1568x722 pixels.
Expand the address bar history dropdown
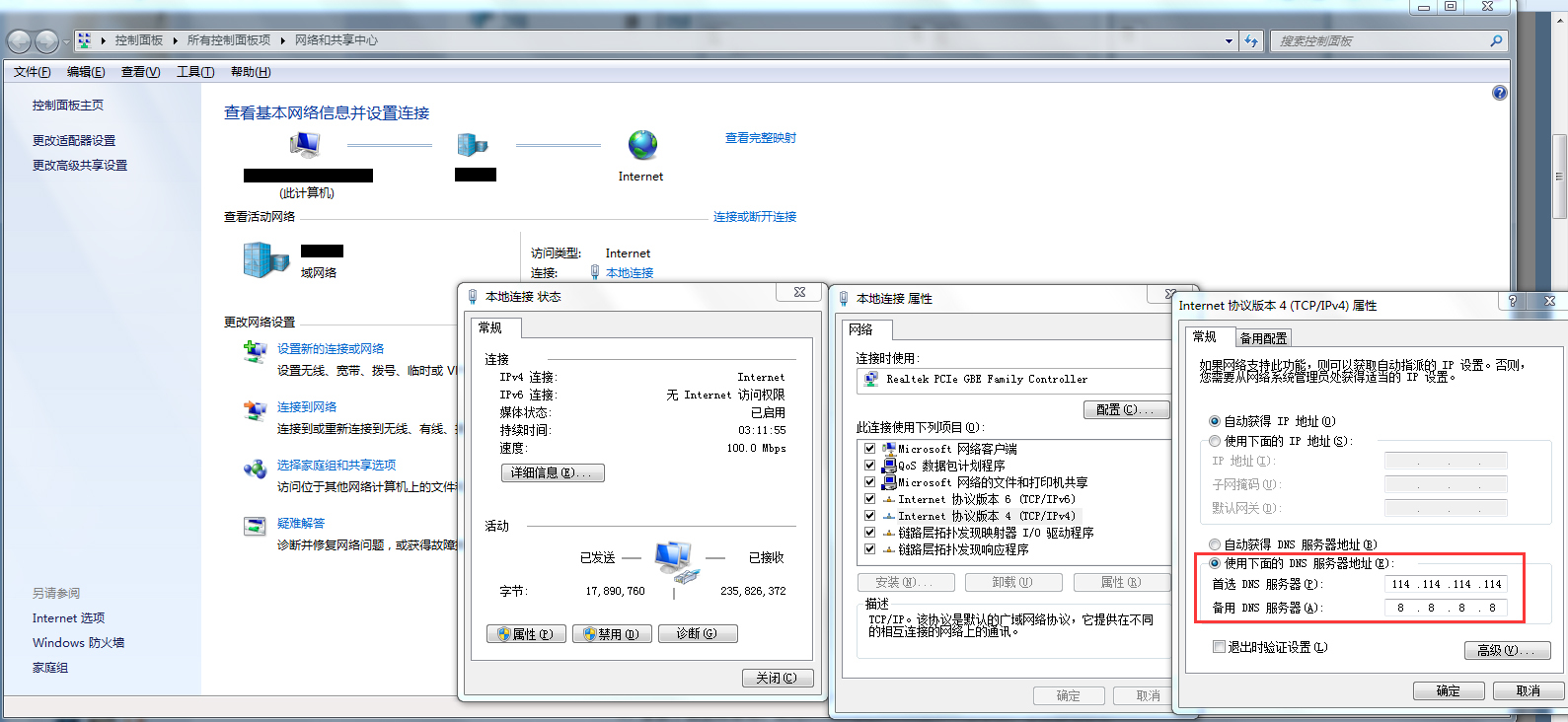pyautogui.click(x=1229, y=41)
